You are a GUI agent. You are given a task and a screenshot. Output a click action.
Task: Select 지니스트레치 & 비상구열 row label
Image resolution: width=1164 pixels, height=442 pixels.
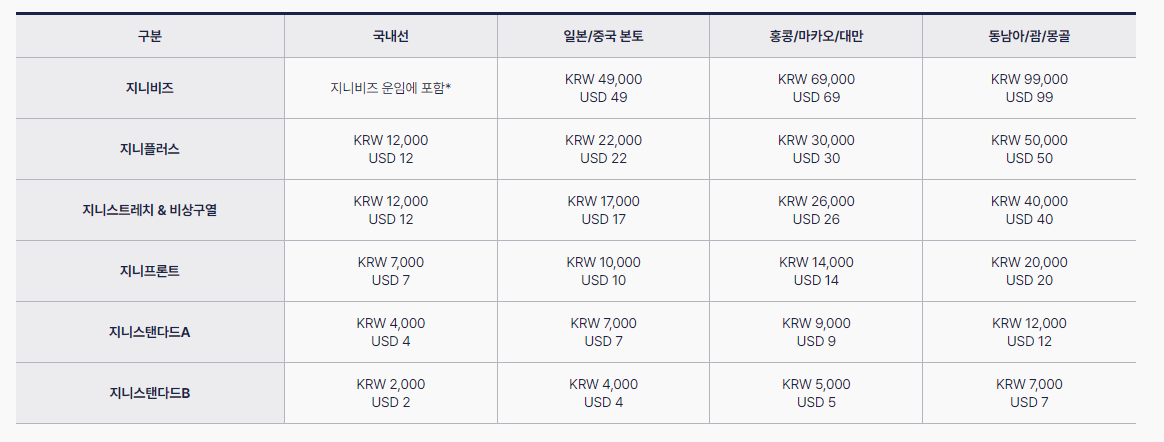point(150,209)
